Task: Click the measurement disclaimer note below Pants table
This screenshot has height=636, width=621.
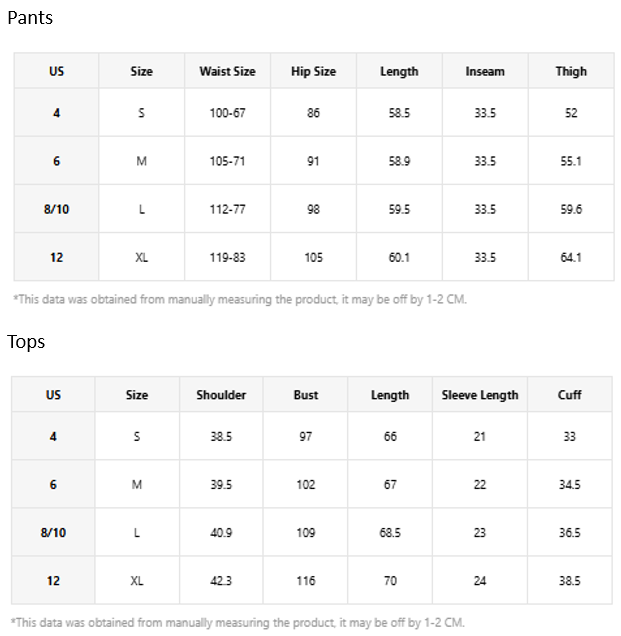Action: (x=240, y=299)
